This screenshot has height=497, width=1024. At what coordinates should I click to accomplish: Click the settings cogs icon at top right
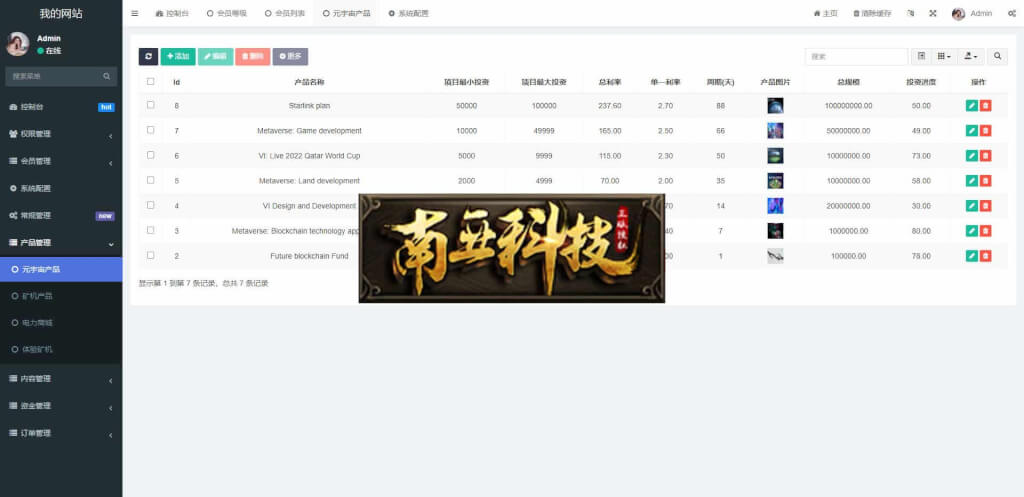coord(1012,13)
